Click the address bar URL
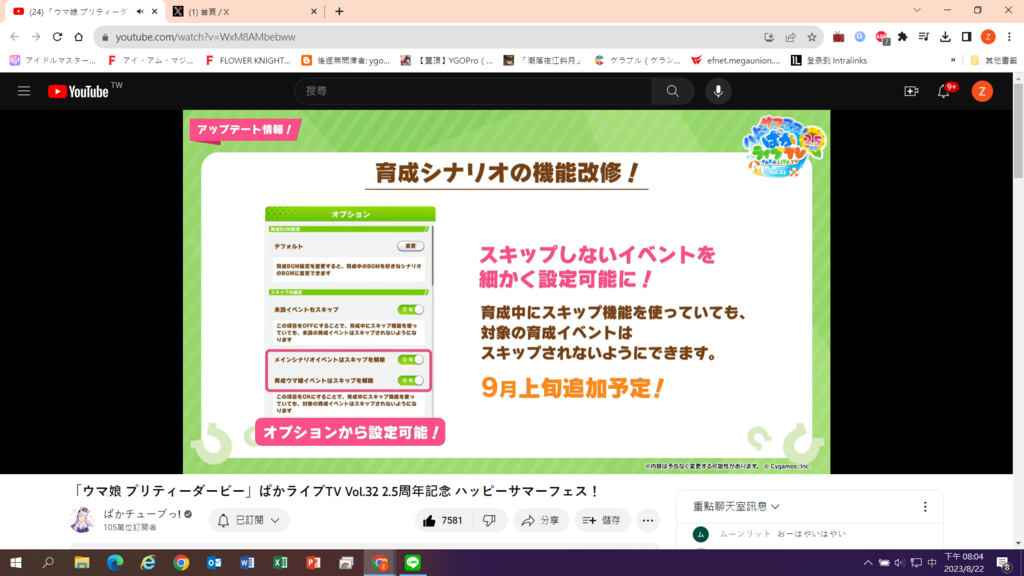The width and height of the screenshot is (1024, 576). click(205, 37)
